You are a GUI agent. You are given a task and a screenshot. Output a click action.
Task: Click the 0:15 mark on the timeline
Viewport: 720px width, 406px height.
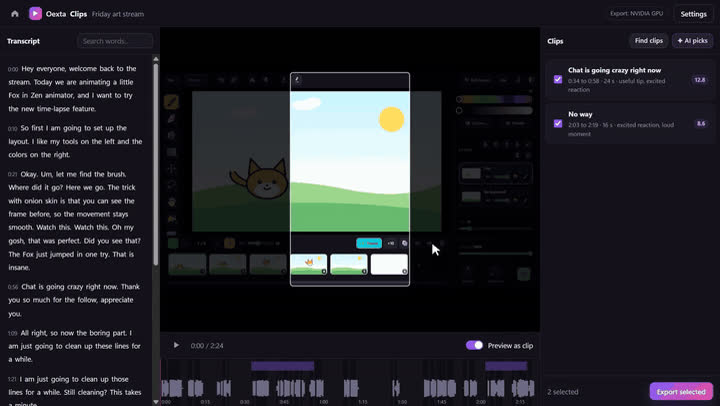click(205, 402)
